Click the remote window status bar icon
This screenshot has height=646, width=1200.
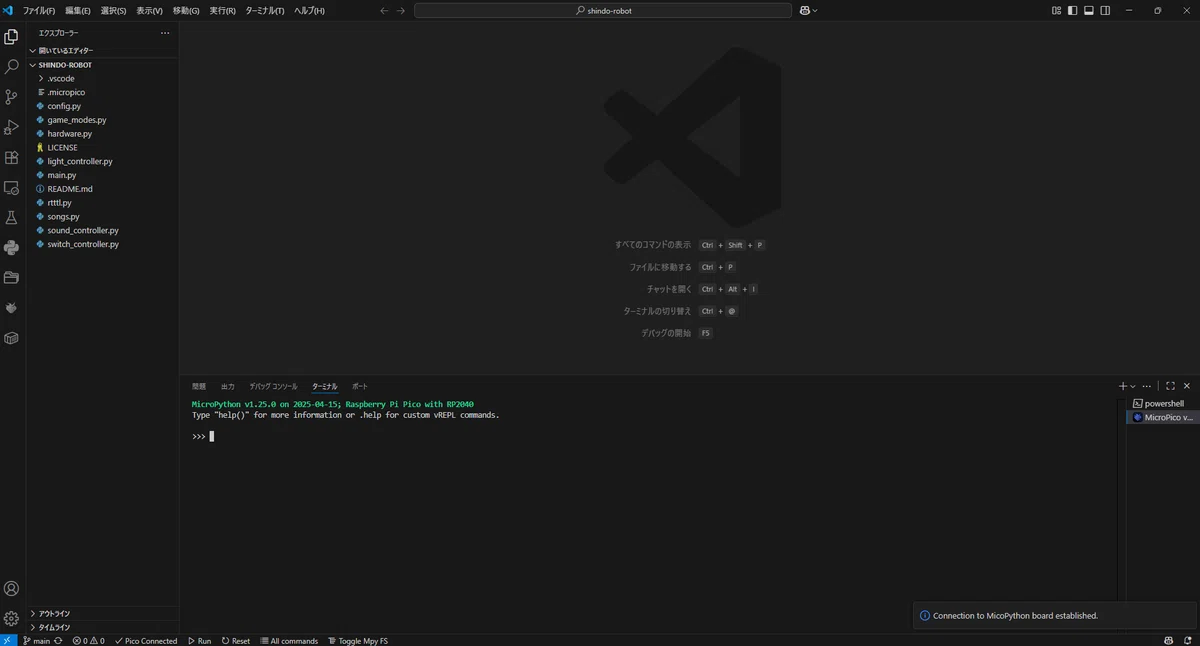tap(8, 640)
